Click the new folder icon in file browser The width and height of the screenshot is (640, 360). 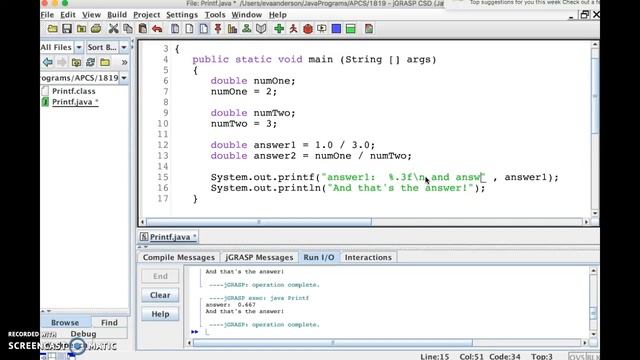105,62
